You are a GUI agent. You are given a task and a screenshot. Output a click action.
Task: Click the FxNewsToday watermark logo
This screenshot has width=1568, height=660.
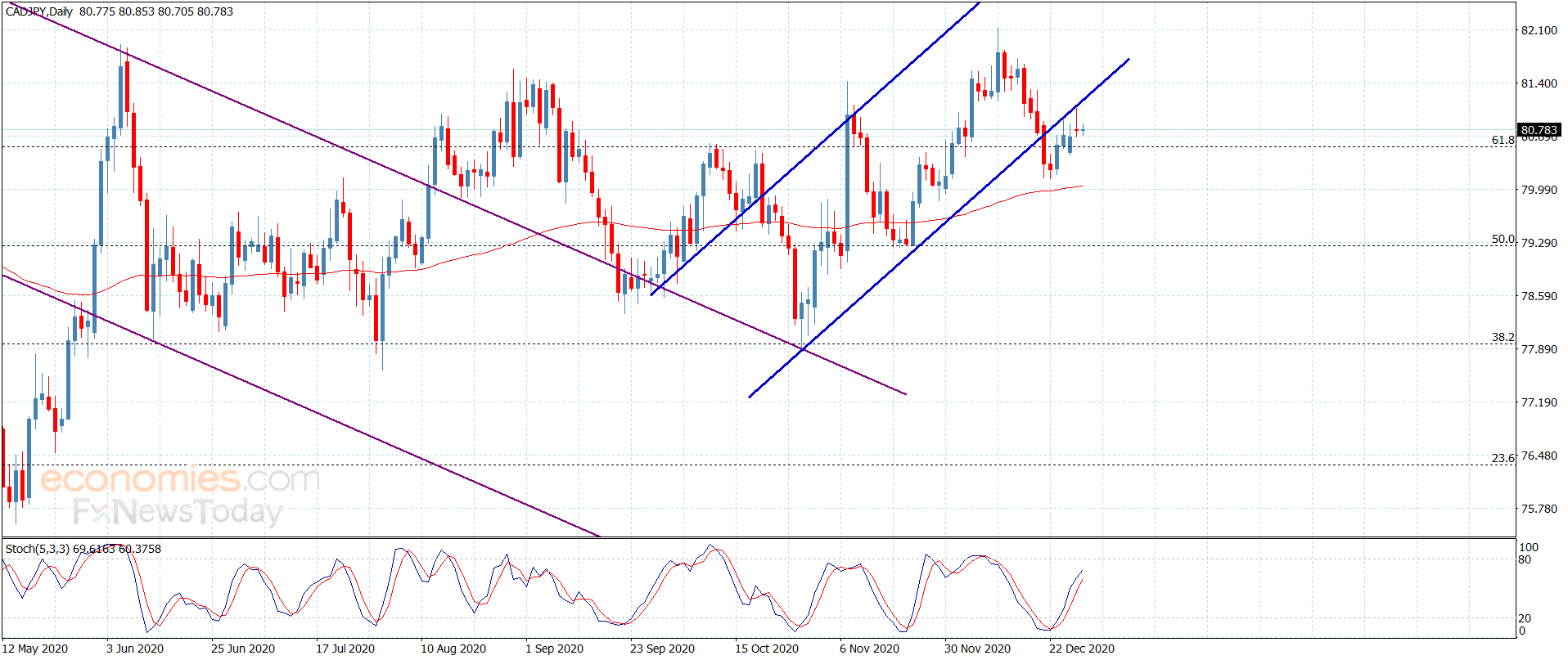tap(178, 512)
